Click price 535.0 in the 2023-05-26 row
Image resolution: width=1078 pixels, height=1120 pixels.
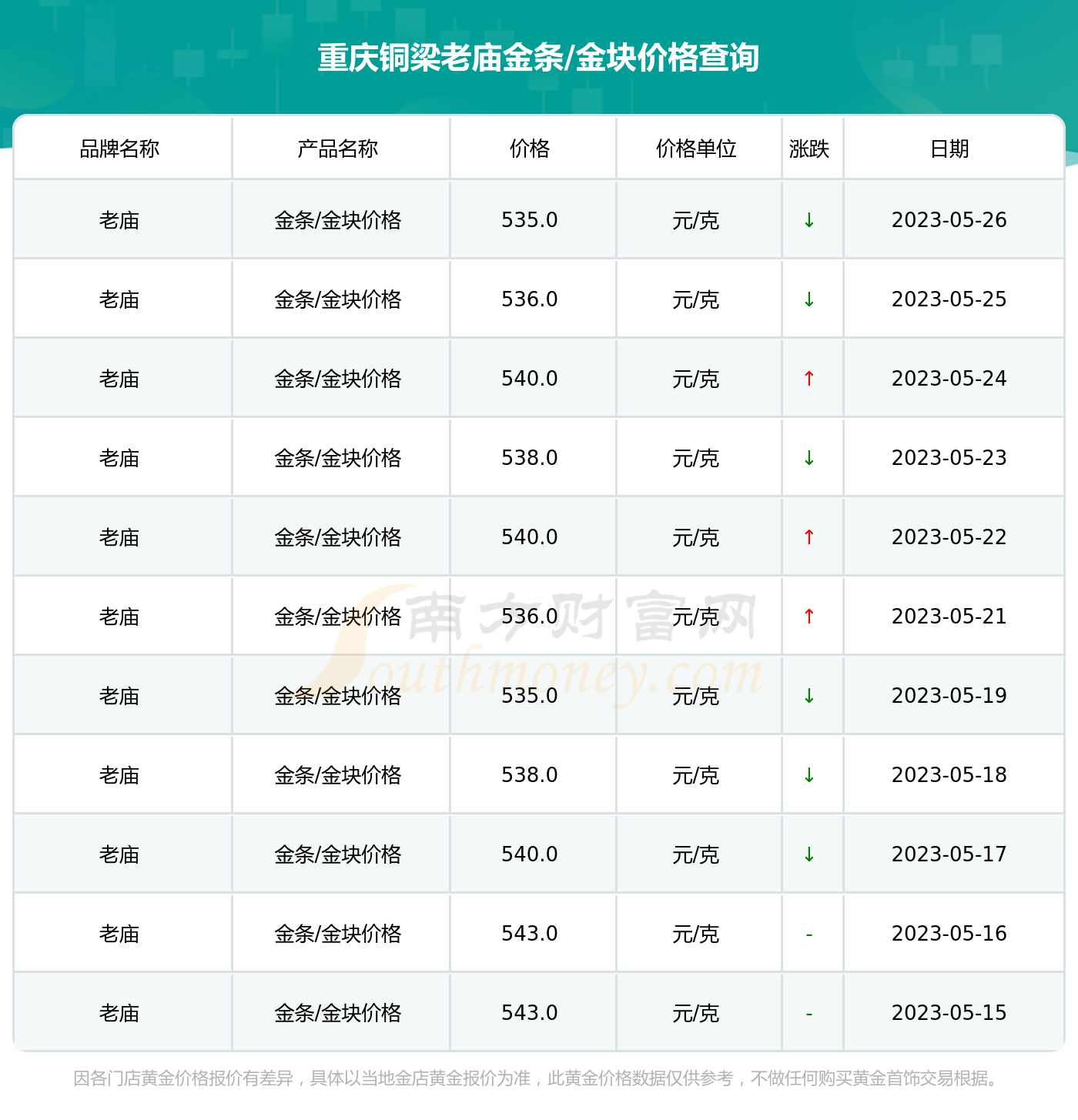coord(530,220)
